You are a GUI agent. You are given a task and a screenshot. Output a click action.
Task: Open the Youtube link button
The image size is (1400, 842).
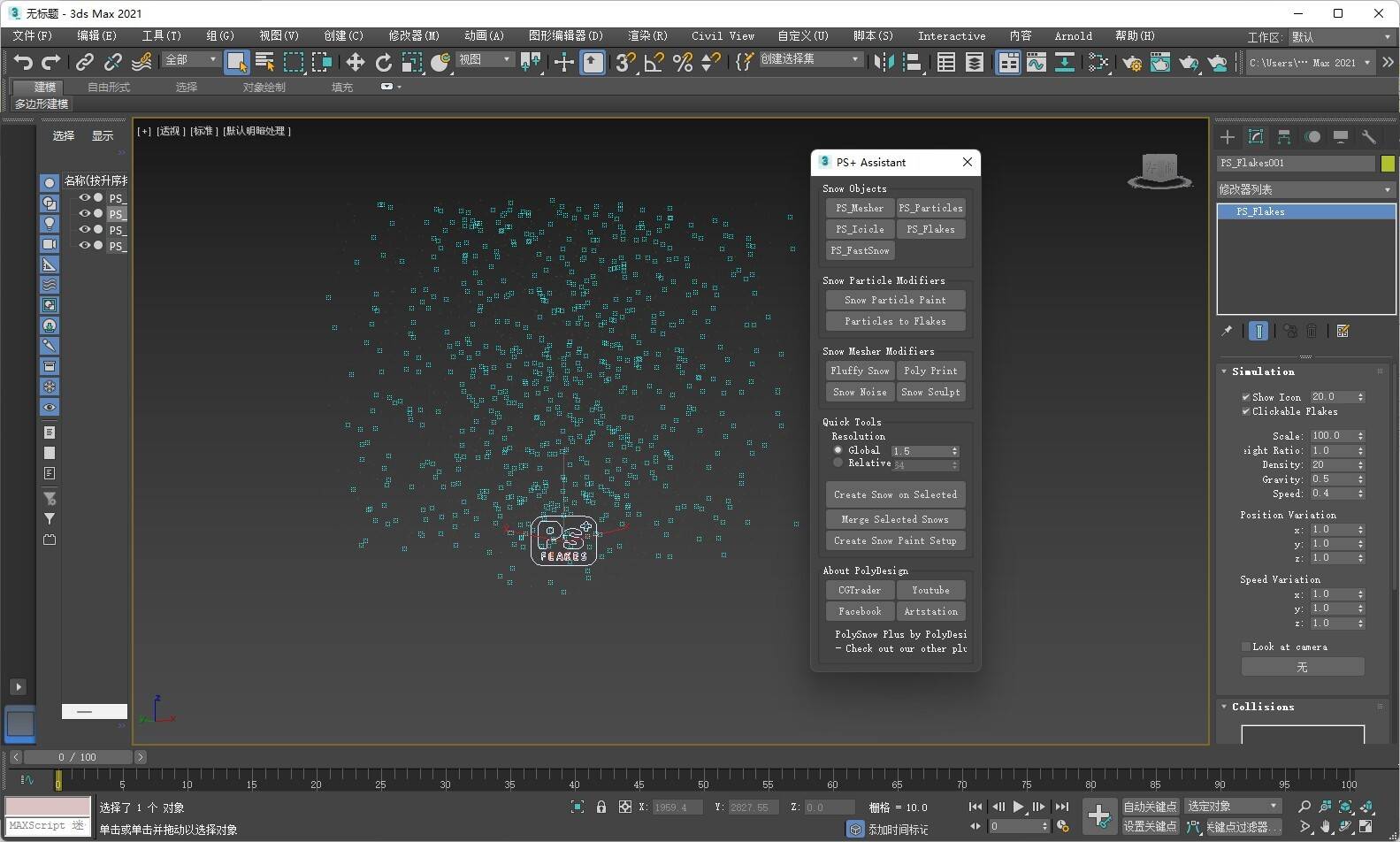point(930,590)
